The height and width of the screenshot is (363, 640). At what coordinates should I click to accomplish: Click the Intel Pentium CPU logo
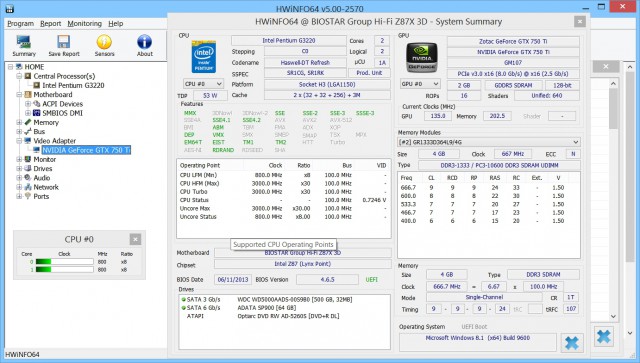tap(204, 57)
